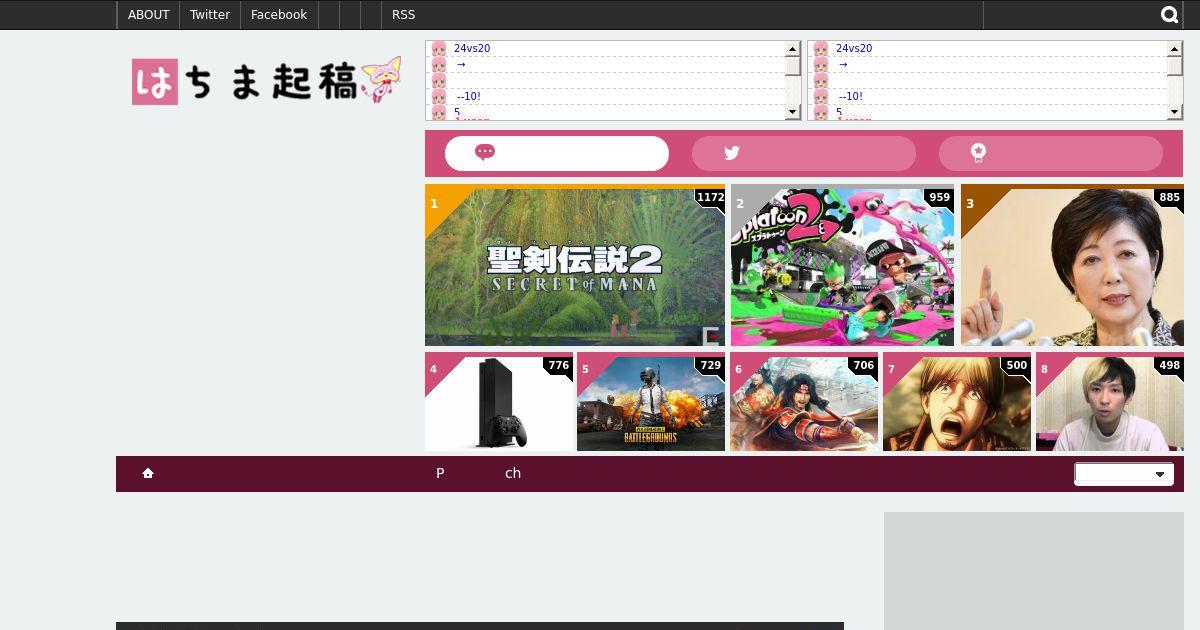Open the Facebook link in top bar

[x=279, y=15]
